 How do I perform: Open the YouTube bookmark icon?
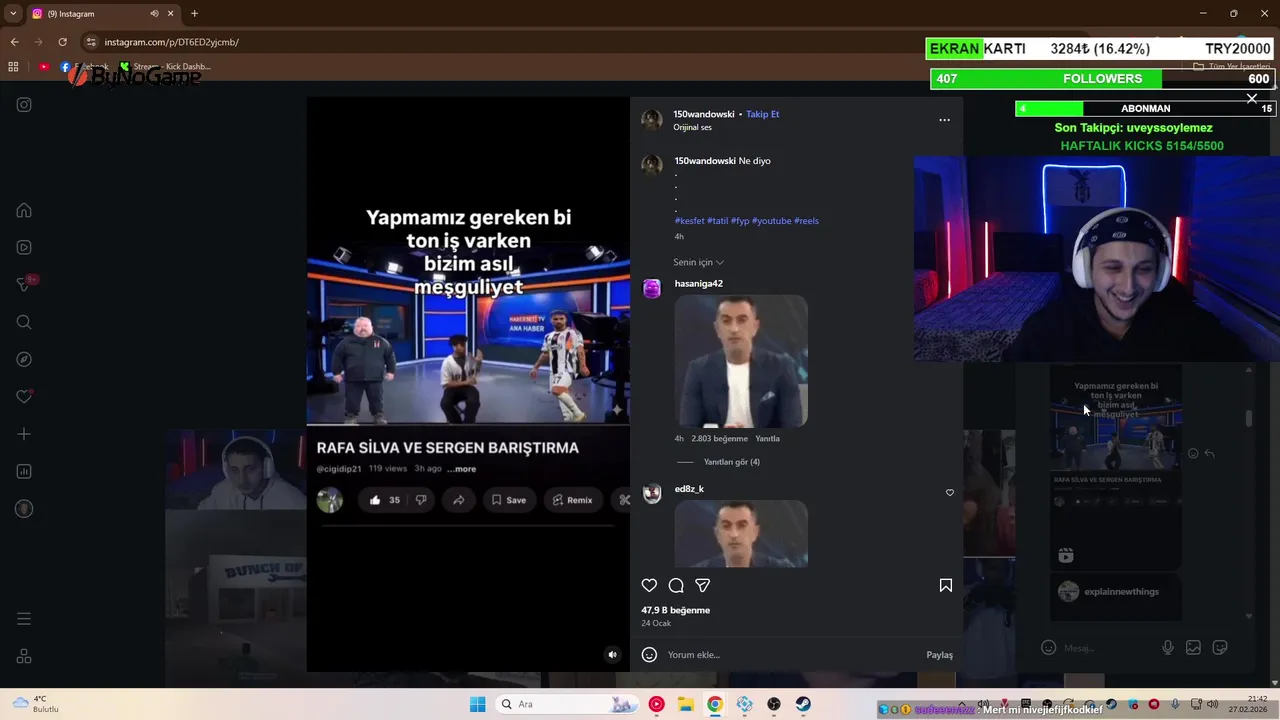tap(44, 67)
